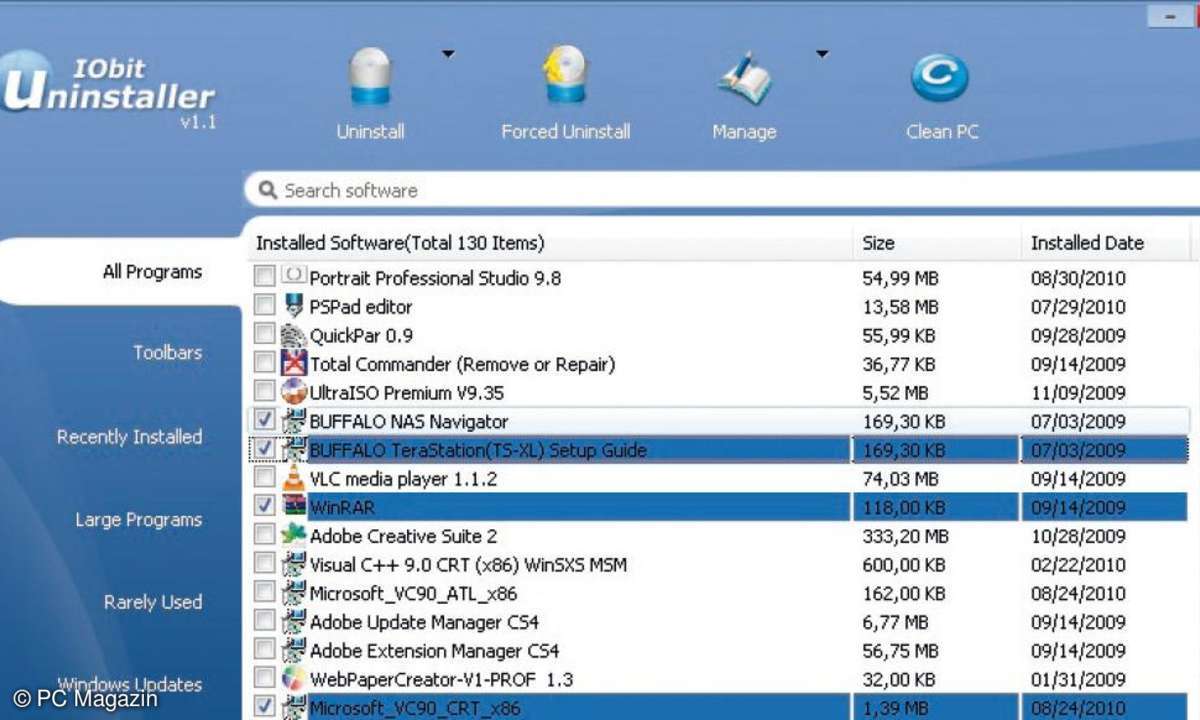
Task: Click the search magnifier icon
Action: coord(268,190)
